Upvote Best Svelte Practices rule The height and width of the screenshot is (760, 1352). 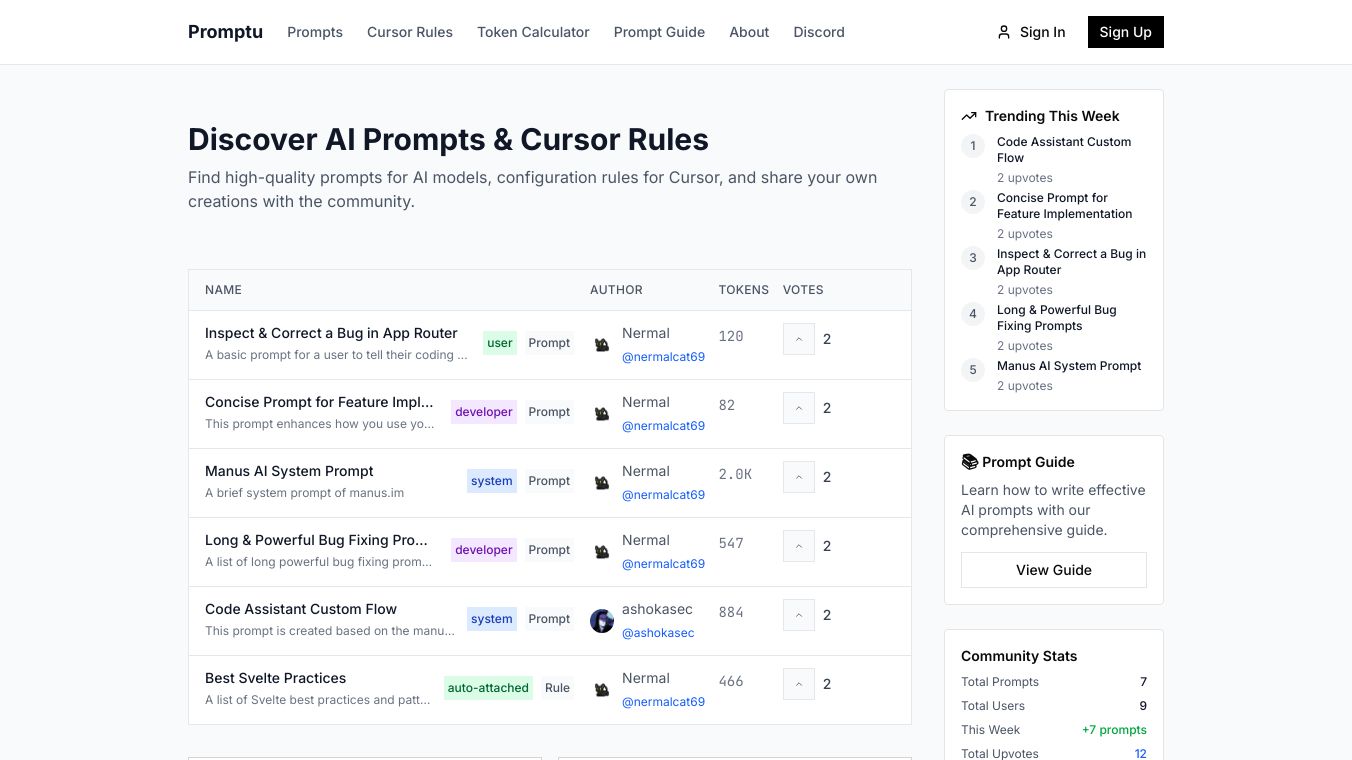798,684
